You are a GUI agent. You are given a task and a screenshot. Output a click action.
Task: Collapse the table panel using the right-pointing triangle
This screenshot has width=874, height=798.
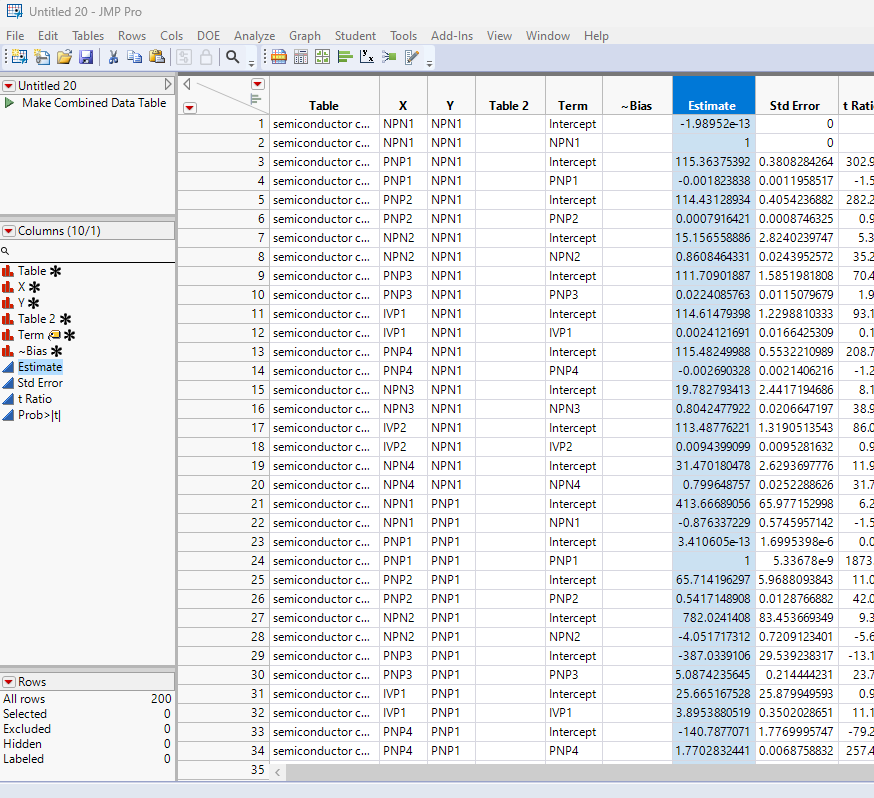[x=168, y=85]
